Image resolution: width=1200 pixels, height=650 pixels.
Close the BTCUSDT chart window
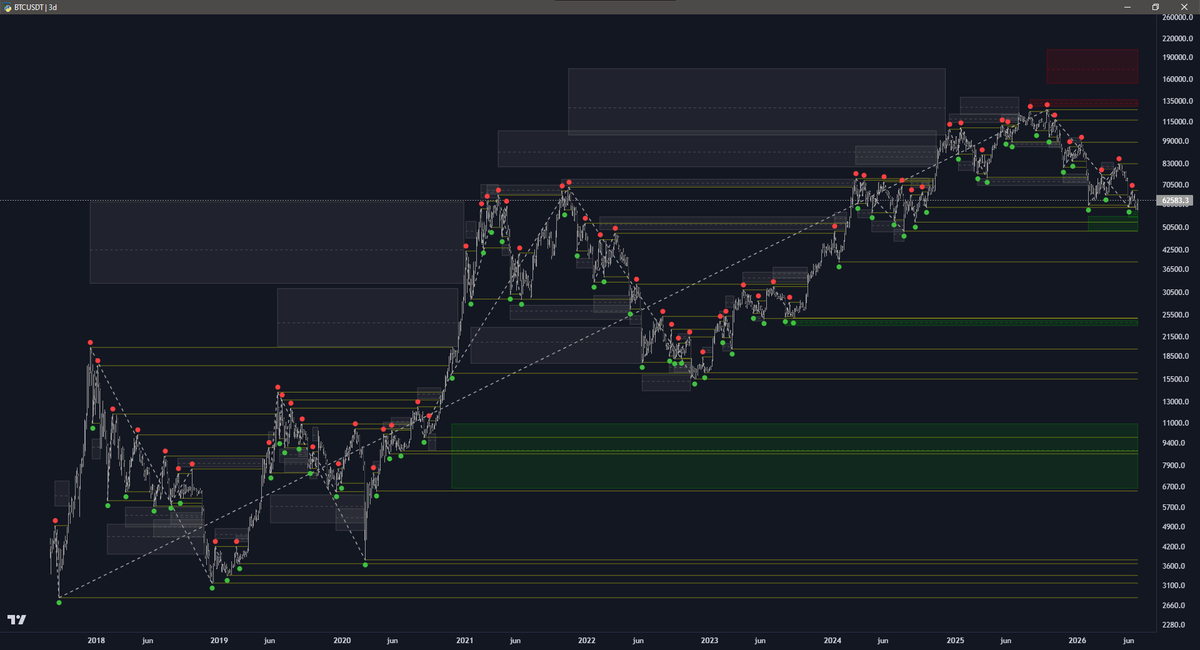coord(1185,7)
